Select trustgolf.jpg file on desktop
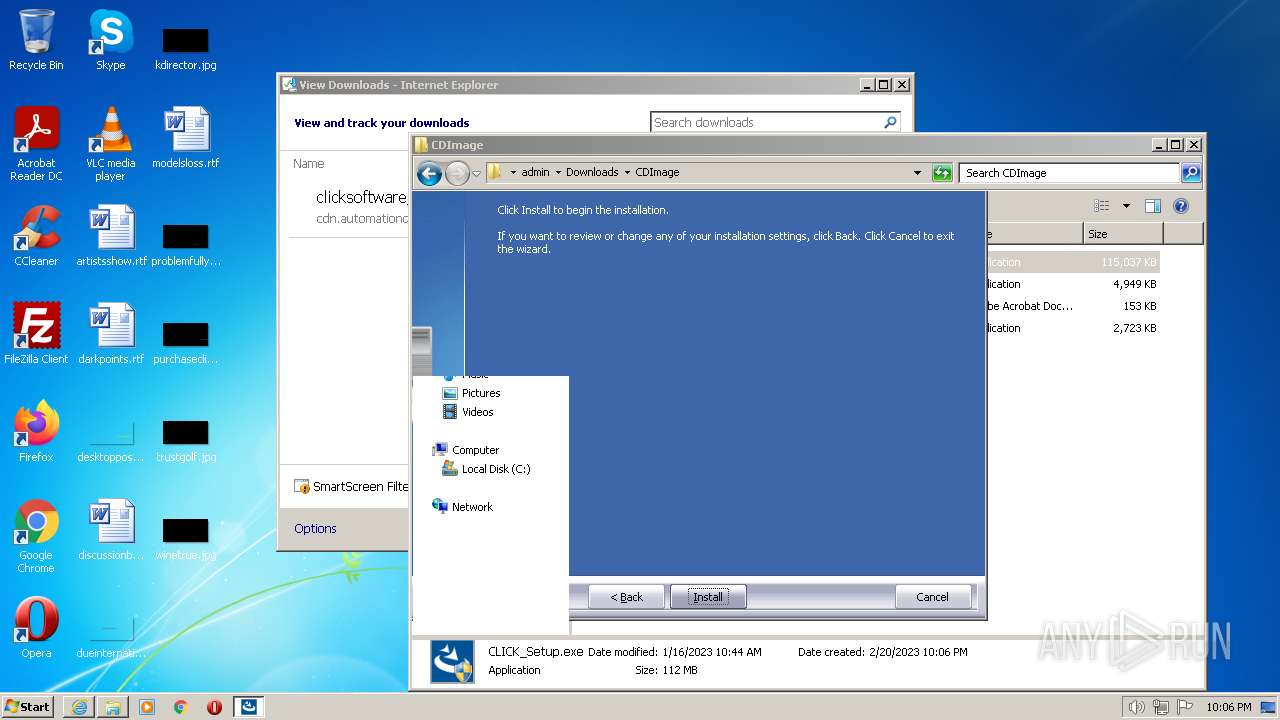 click(186, 441)
